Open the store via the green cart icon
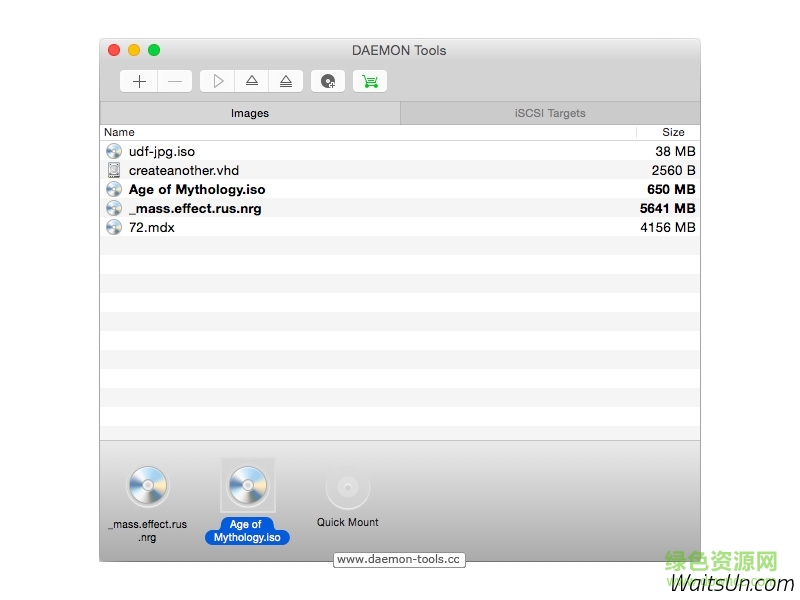 (x=370, y=81)
